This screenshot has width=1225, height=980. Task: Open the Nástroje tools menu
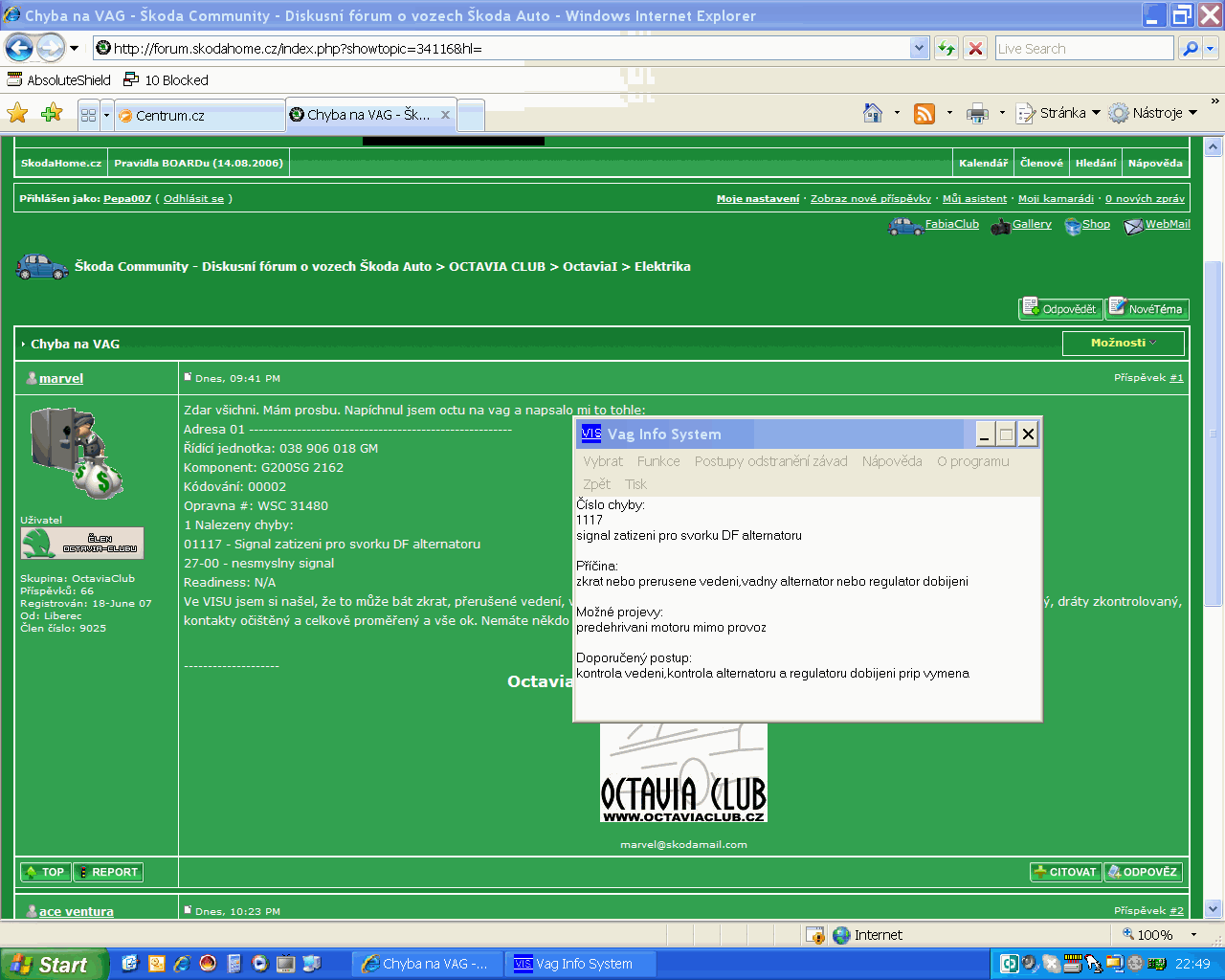click(1153, 113)
